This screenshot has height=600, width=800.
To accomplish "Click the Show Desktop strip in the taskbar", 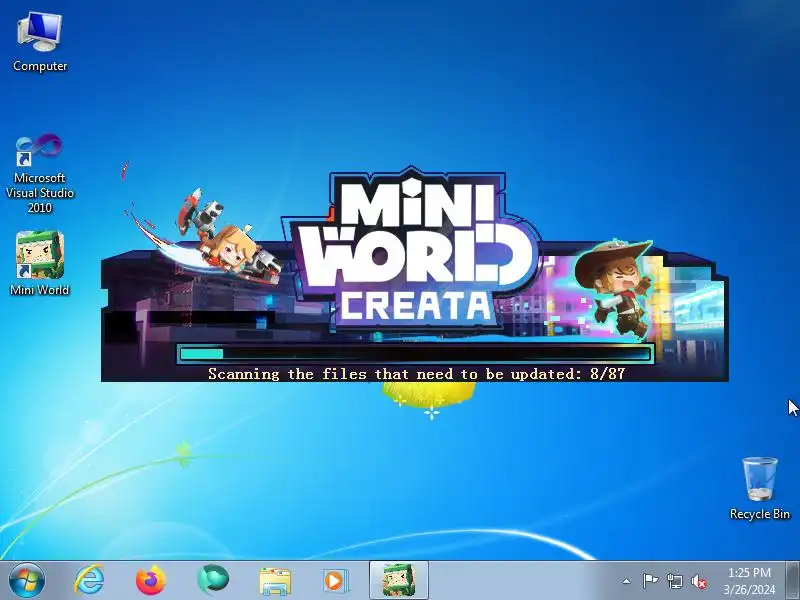I will click(793, 581).
